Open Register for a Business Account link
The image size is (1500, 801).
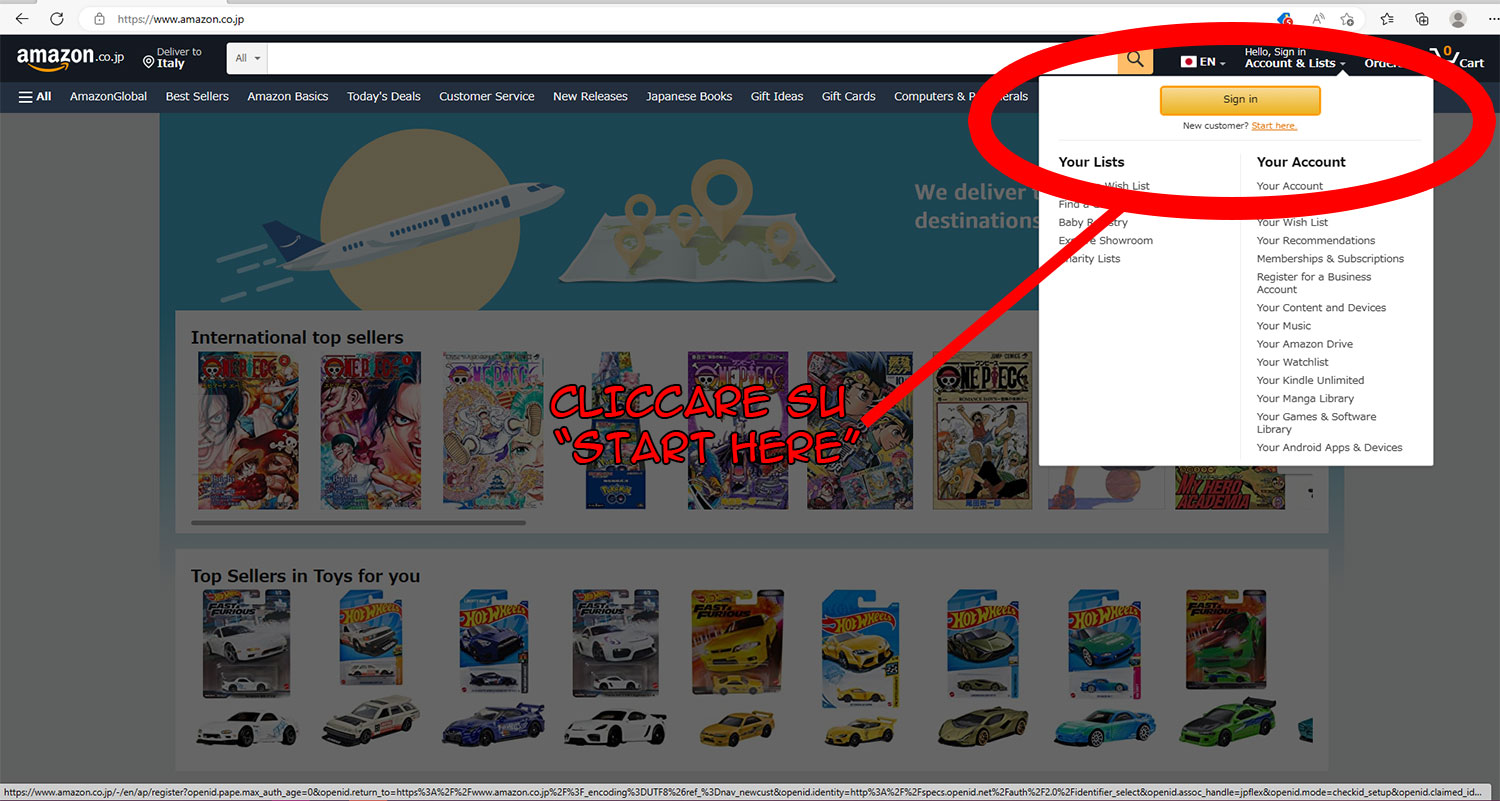(x=1314, y=283)
